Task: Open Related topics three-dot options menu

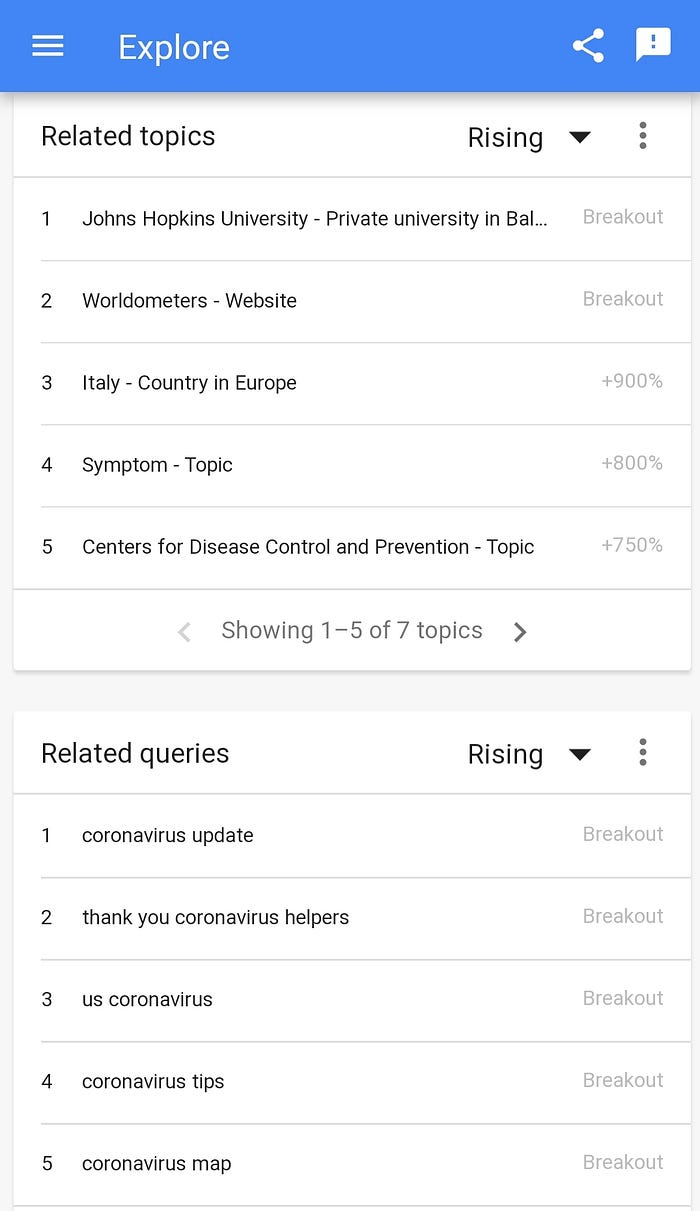Action: [643, 136]
